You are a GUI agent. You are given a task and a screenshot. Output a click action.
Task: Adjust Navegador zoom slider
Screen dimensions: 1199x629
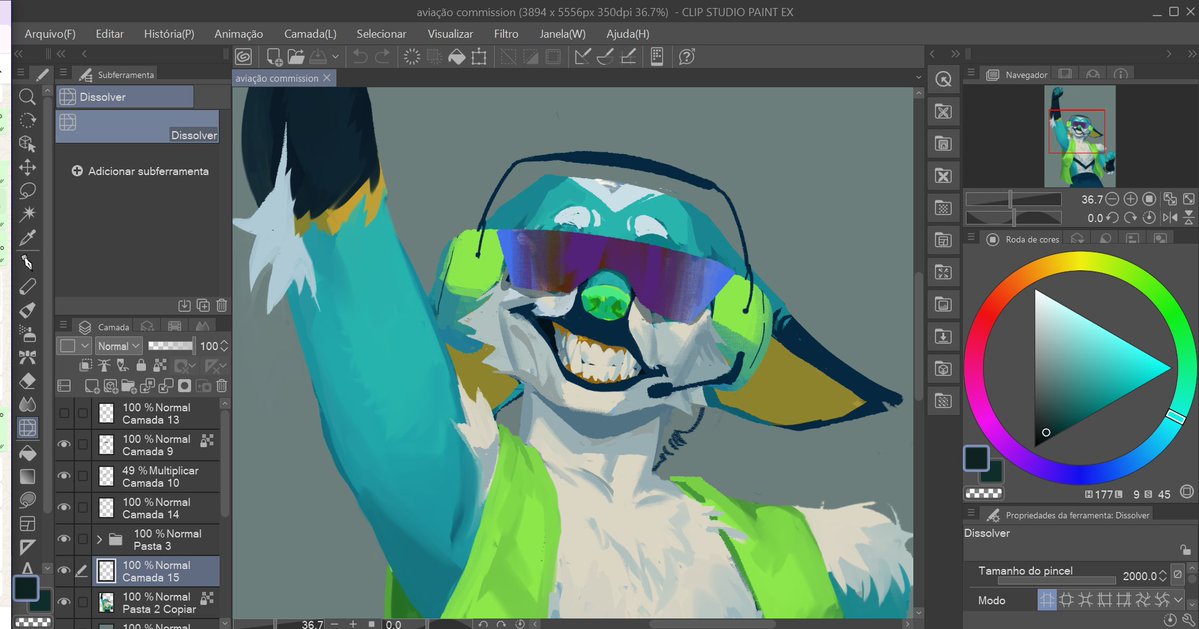point(1014,199)
